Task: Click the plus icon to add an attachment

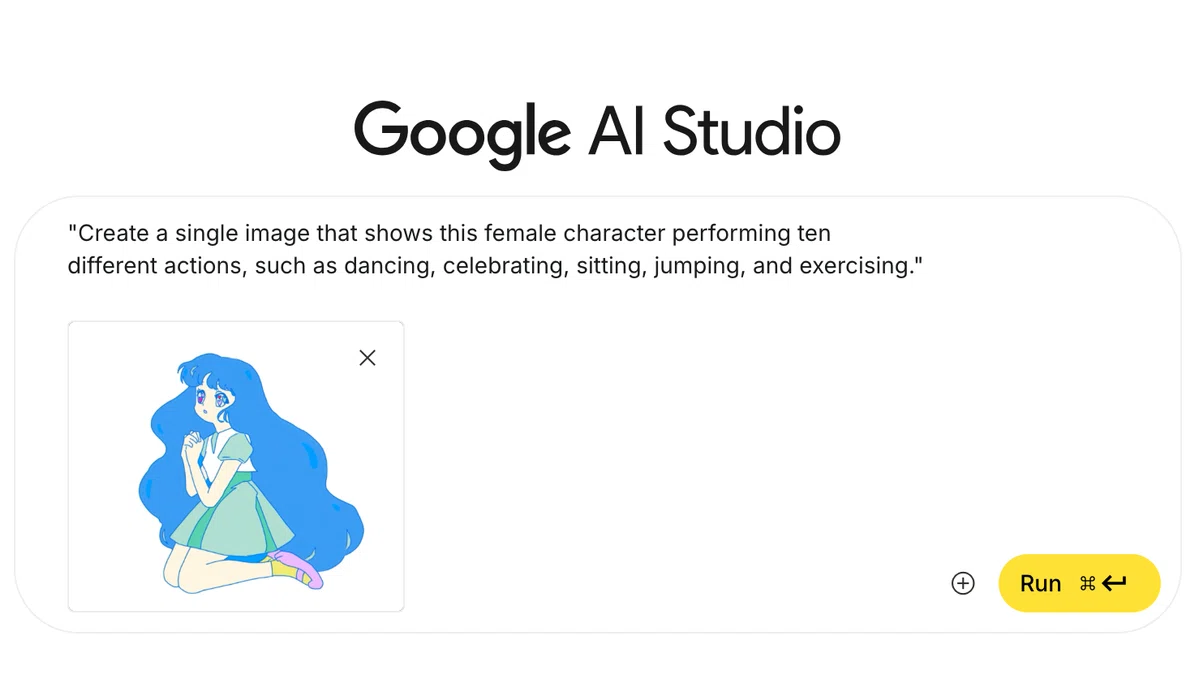Action: [962, 584]
